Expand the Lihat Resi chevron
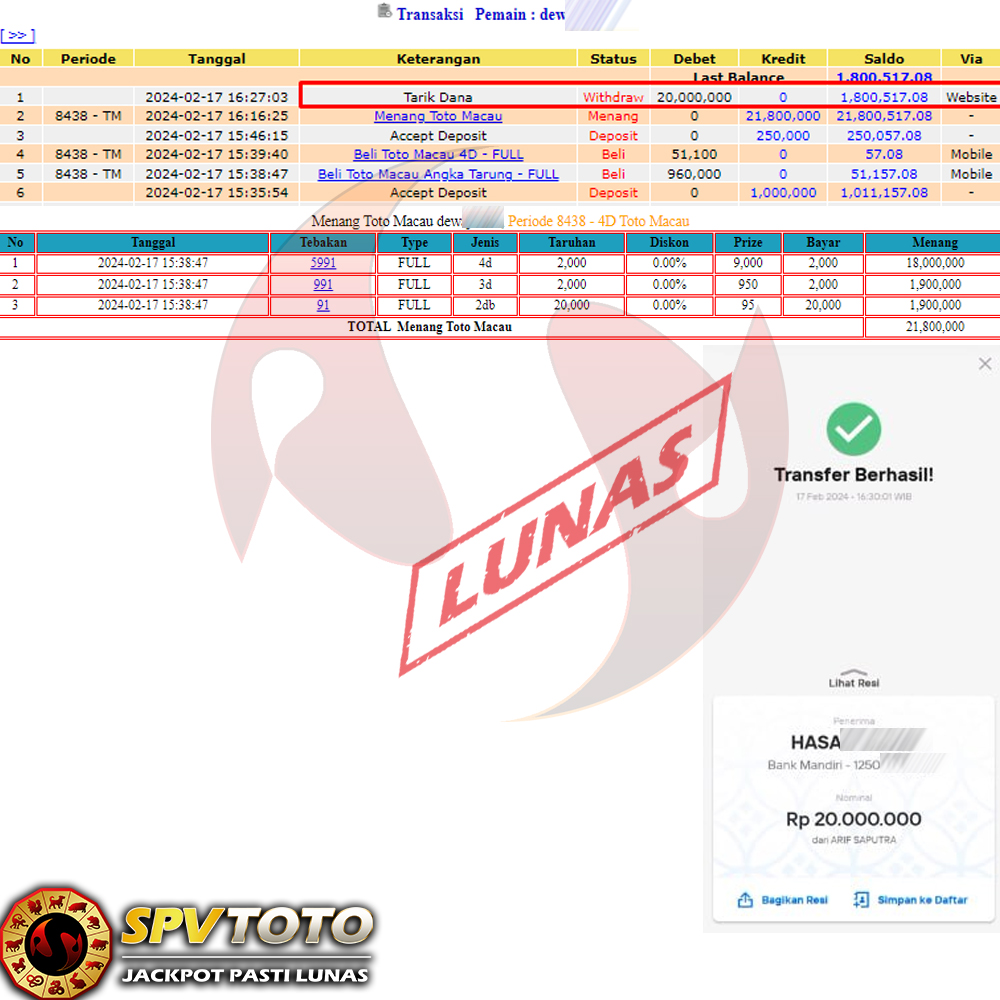This screenshot has width=1000, height=1000. coord(853,673)
